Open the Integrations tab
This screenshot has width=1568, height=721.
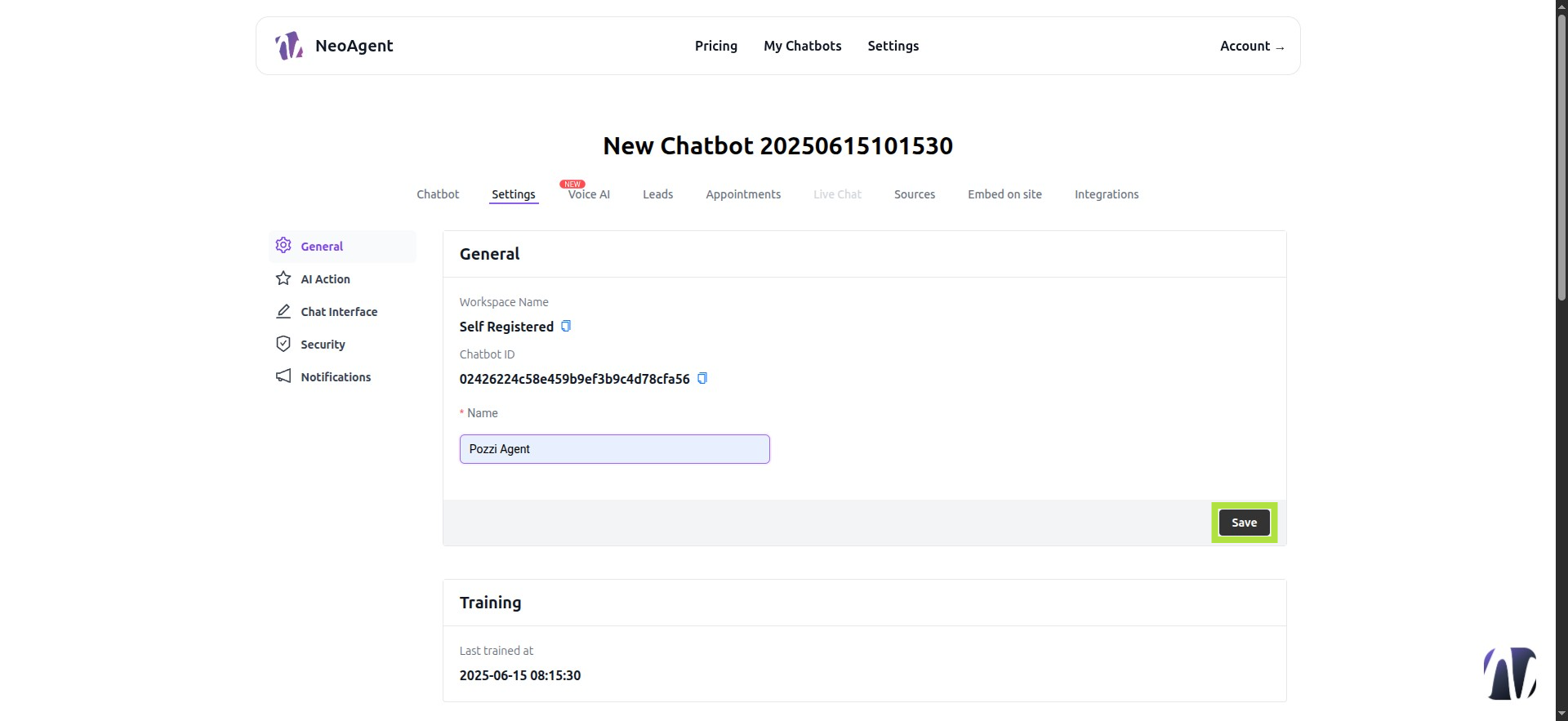pyautogui.click(x=1107, y=194)
